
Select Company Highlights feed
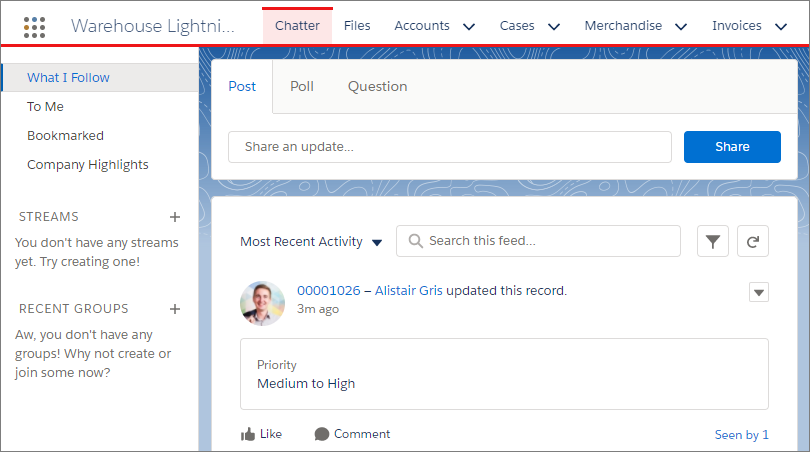pyautogui.click(x=87, y=165)
